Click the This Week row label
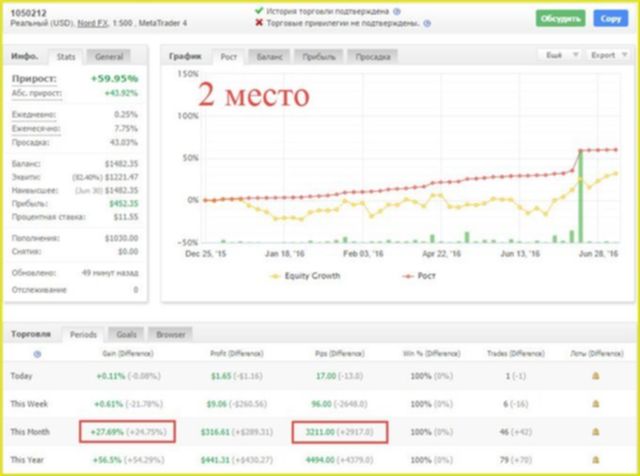 [x=29, y=404]
